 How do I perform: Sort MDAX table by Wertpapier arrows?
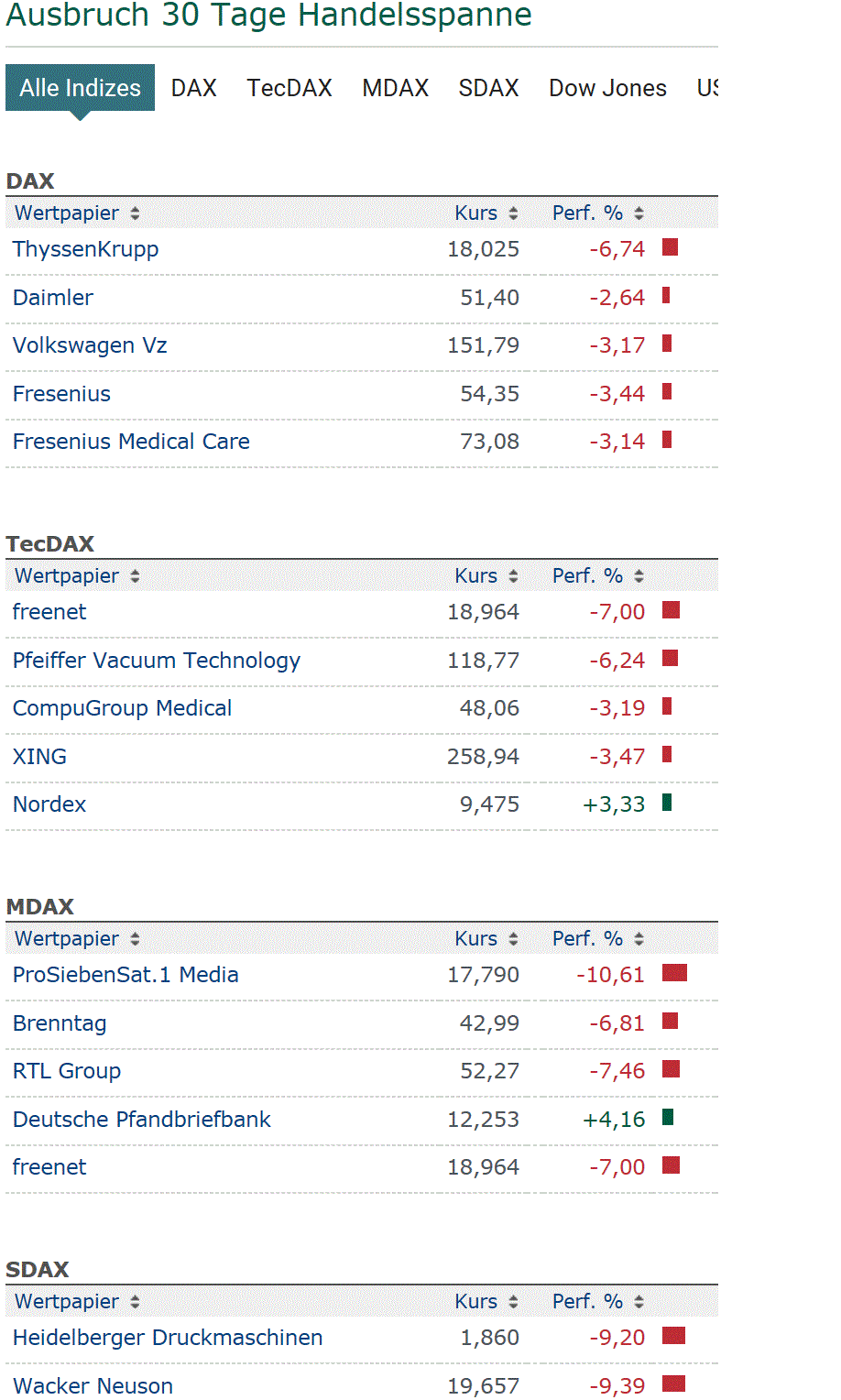point(135,939)
